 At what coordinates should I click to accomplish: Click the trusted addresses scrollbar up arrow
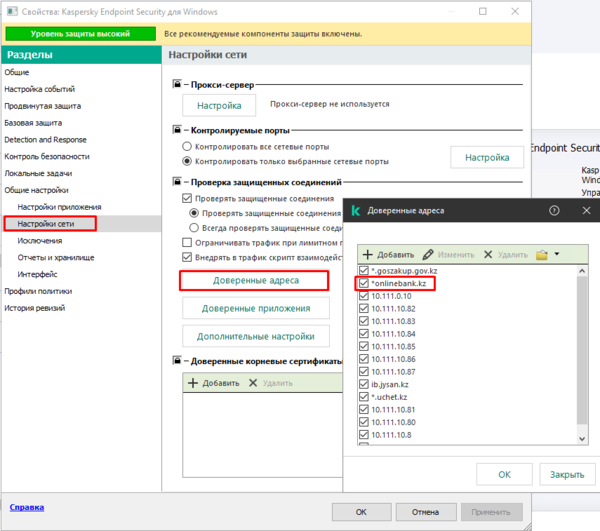tap(582, 271)
